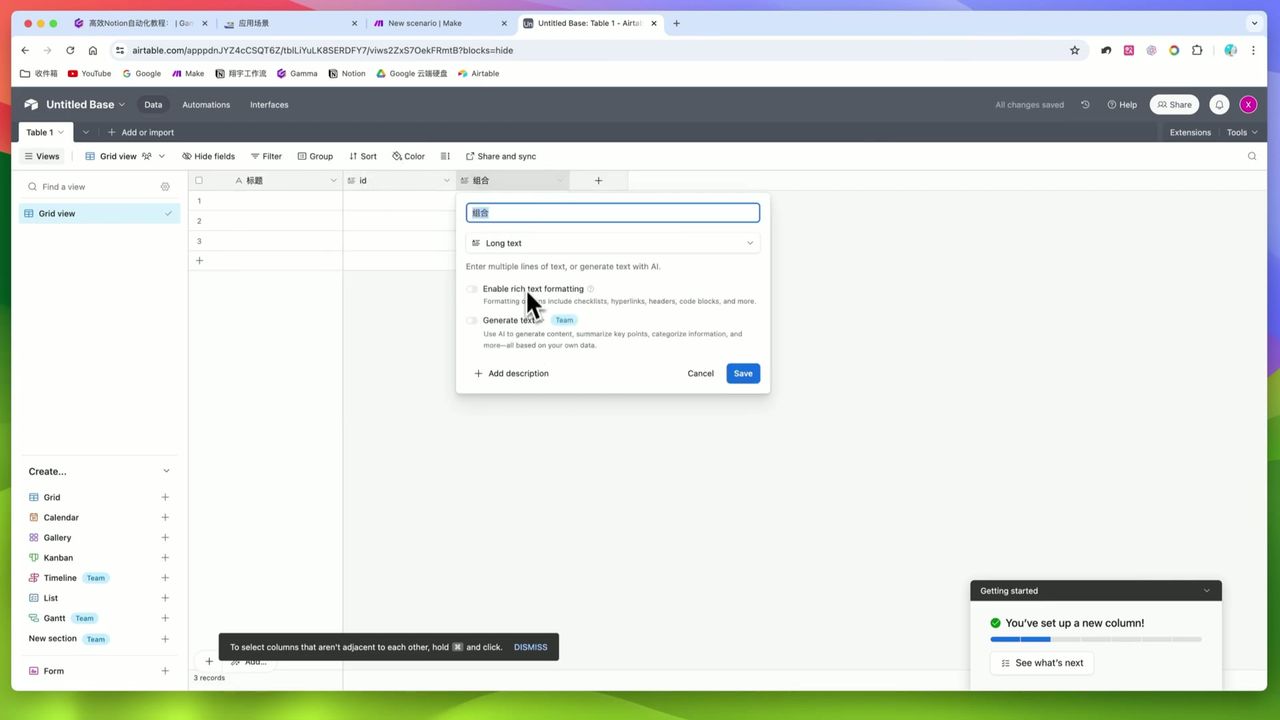Open view settings gear in sidebar
This screenshot has height=720, width=1280.
(166, 187)
